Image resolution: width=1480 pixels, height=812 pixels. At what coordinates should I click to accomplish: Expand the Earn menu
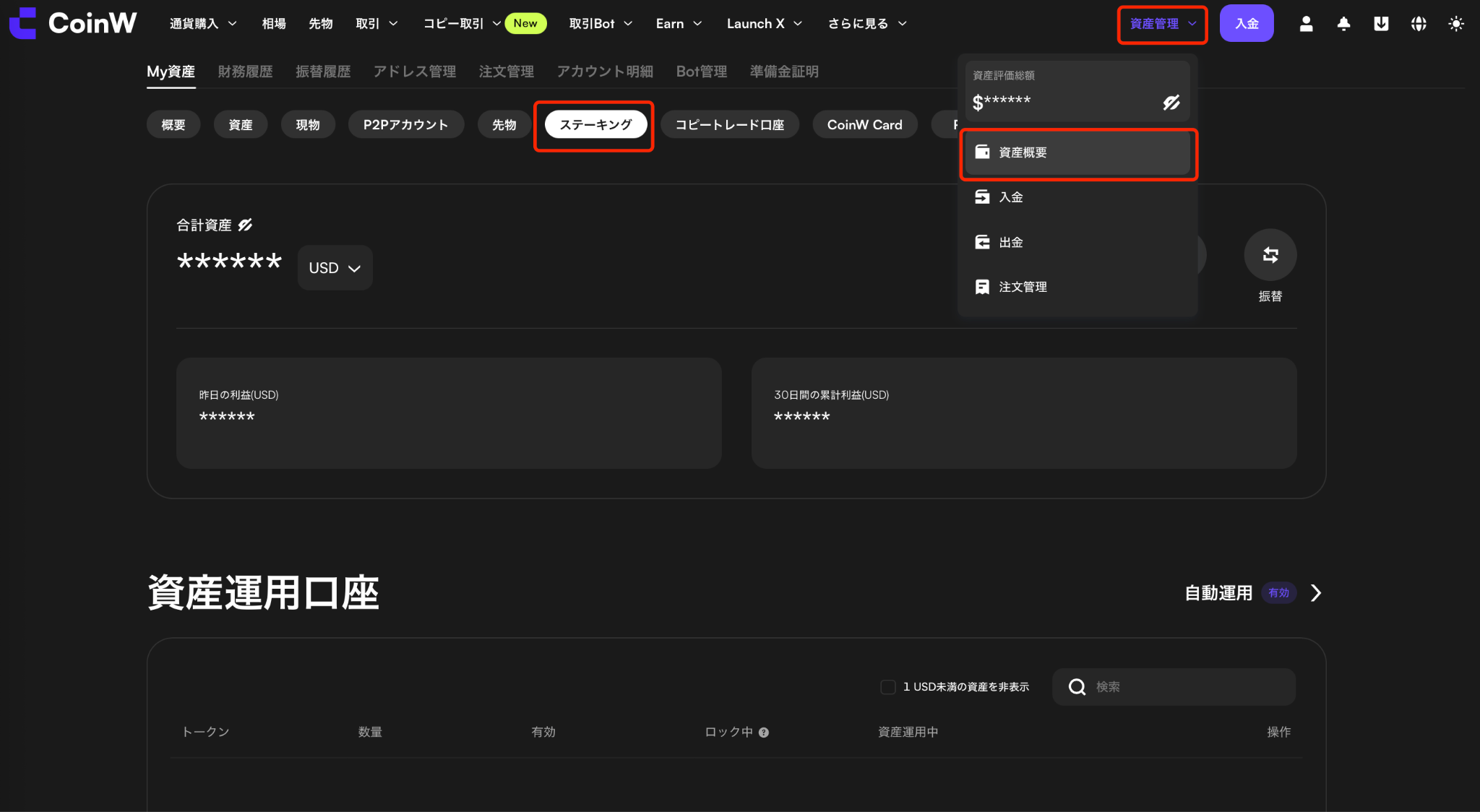(679, 24)
